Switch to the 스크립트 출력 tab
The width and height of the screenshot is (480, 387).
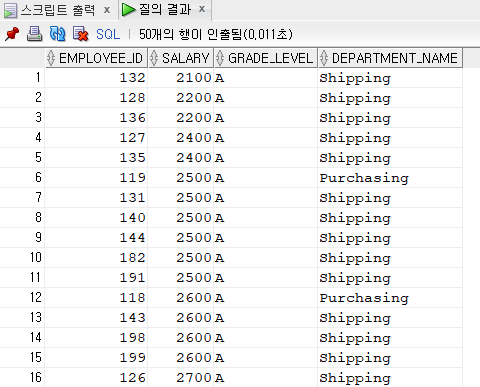58,10
